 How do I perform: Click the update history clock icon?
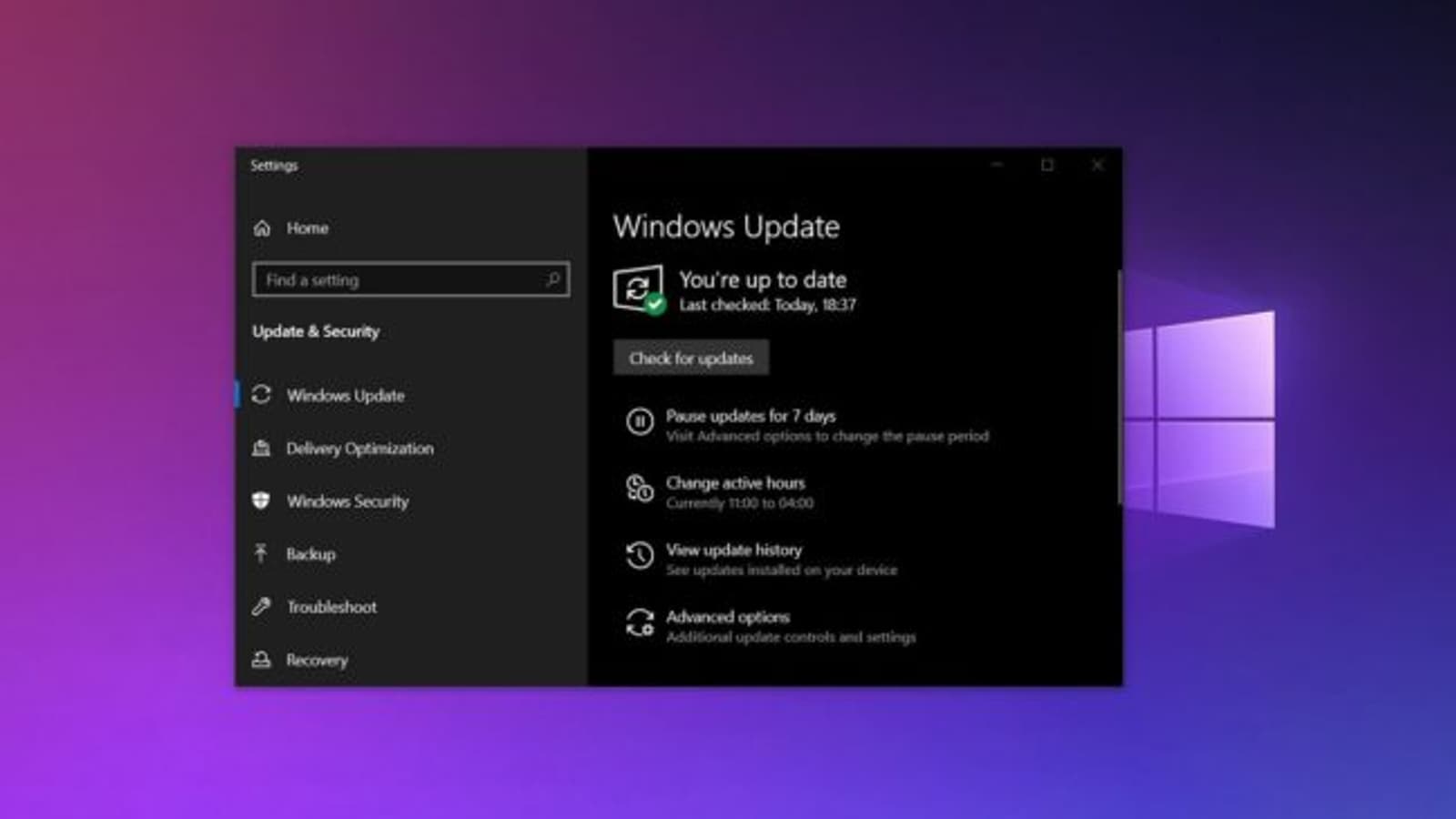click(x=640, y=555)
